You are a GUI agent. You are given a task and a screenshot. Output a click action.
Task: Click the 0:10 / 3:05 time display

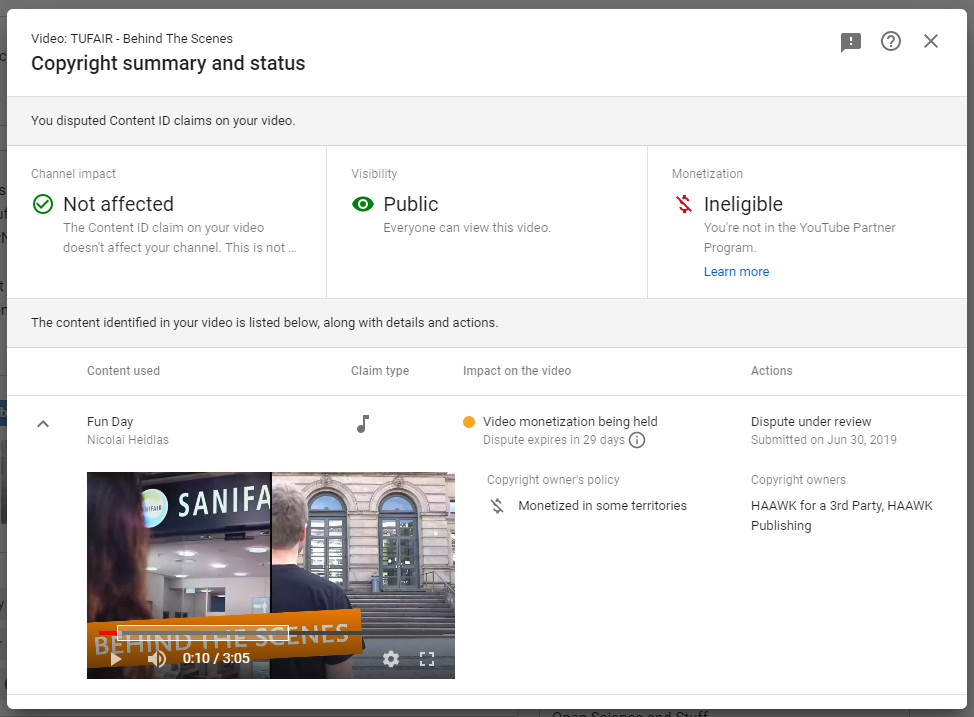(216, 659)
